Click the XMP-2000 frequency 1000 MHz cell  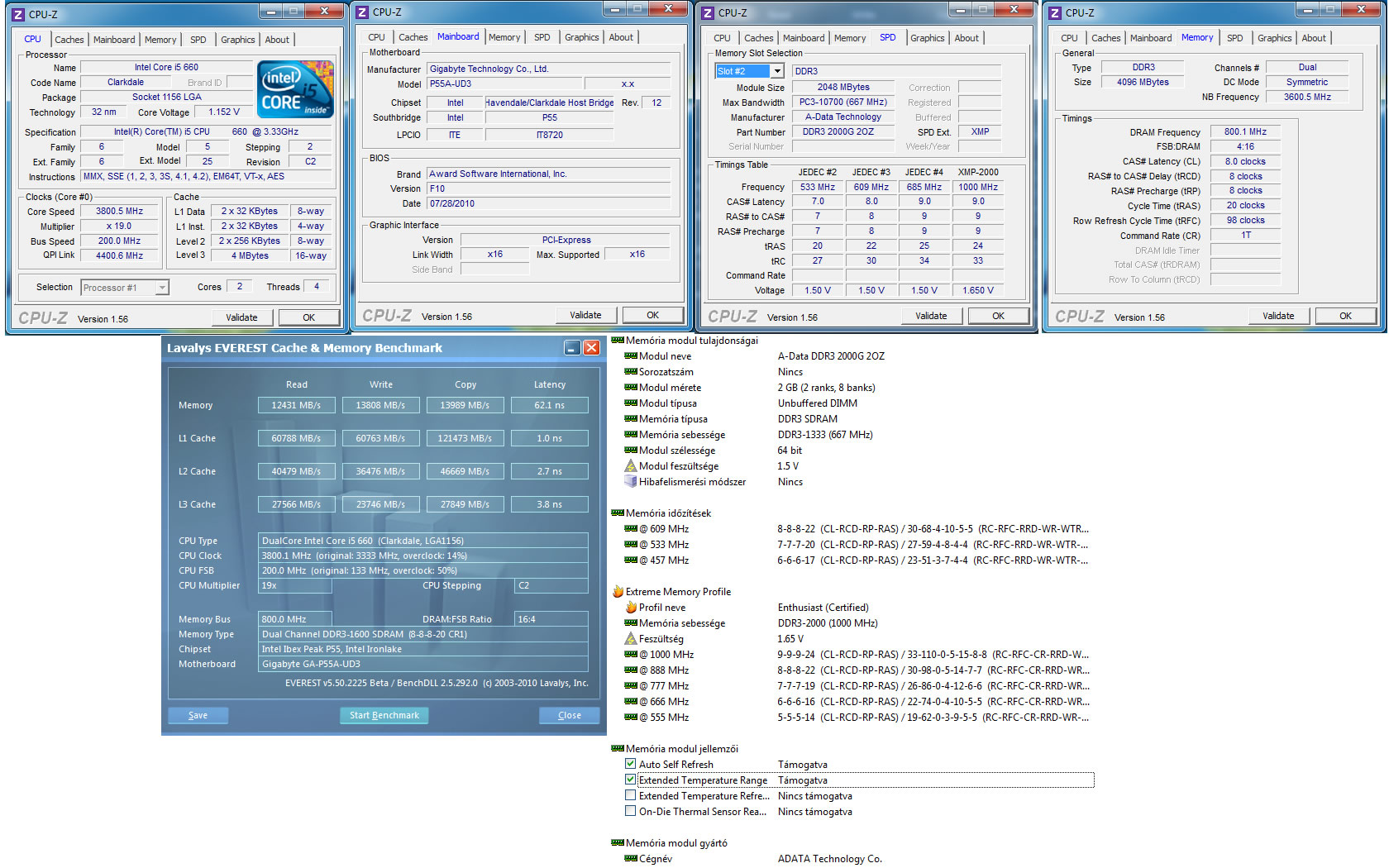point(978,187)
